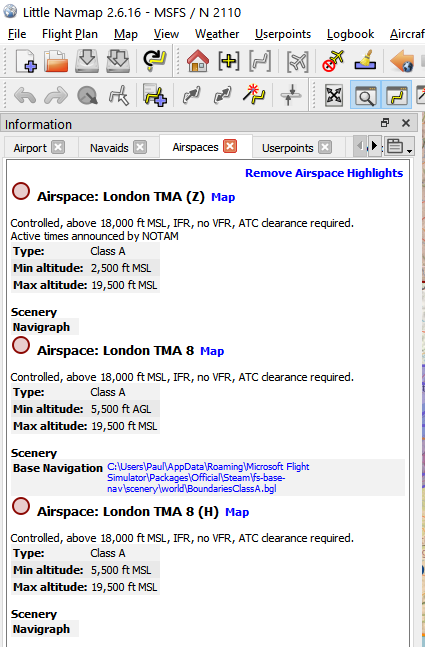Open the File menu

coord(17,34)
